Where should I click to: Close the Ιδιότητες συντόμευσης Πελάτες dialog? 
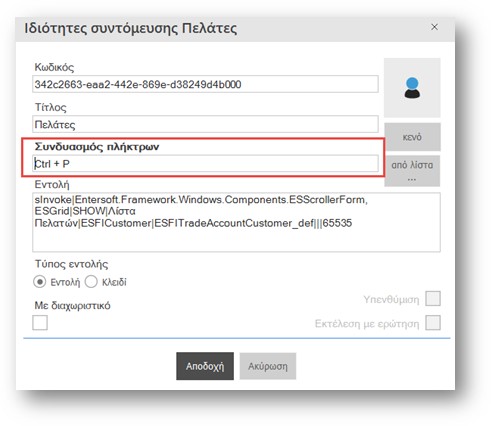coord(434,27)
